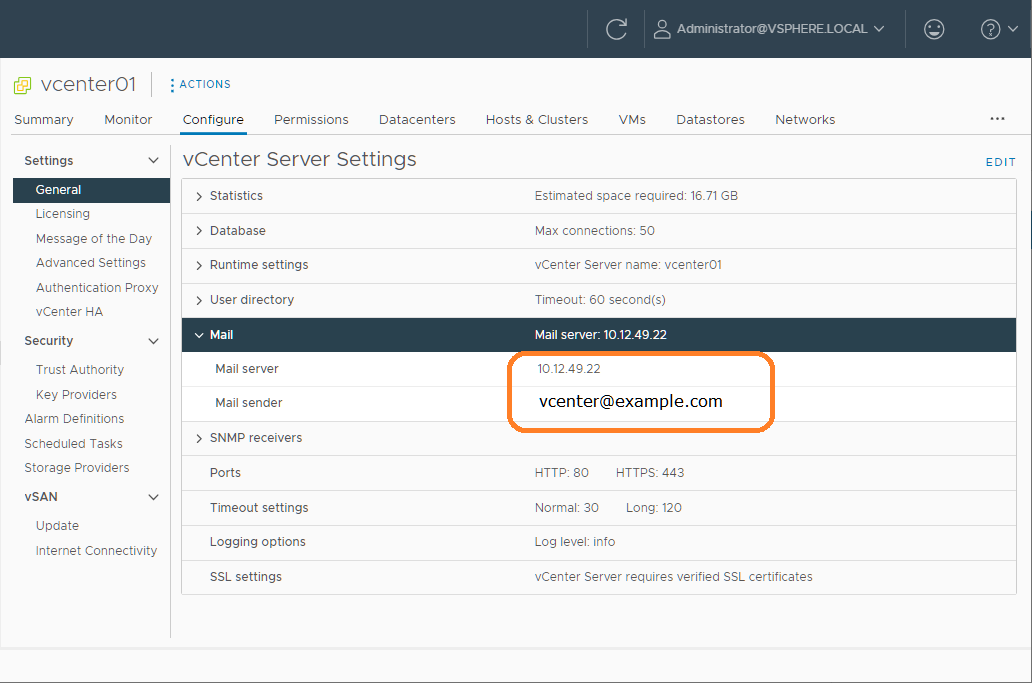Open Authentication Proxy settings
This screenshot has height=683, width=1032.
pyautogui.click(x=97, y=288)
